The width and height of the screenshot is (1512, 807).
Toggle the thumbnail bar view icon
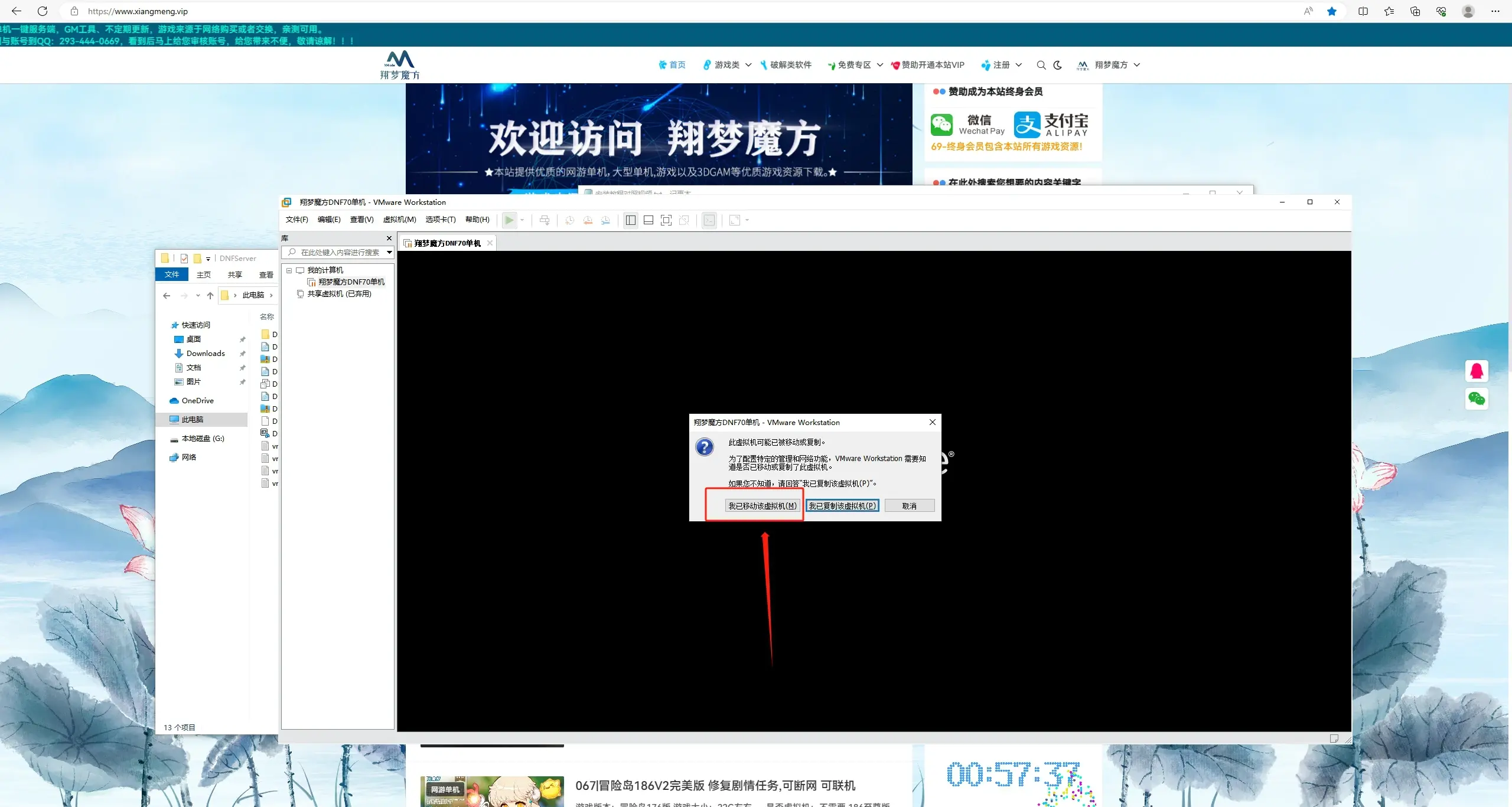pyautogui.click(x=648, y=220)
